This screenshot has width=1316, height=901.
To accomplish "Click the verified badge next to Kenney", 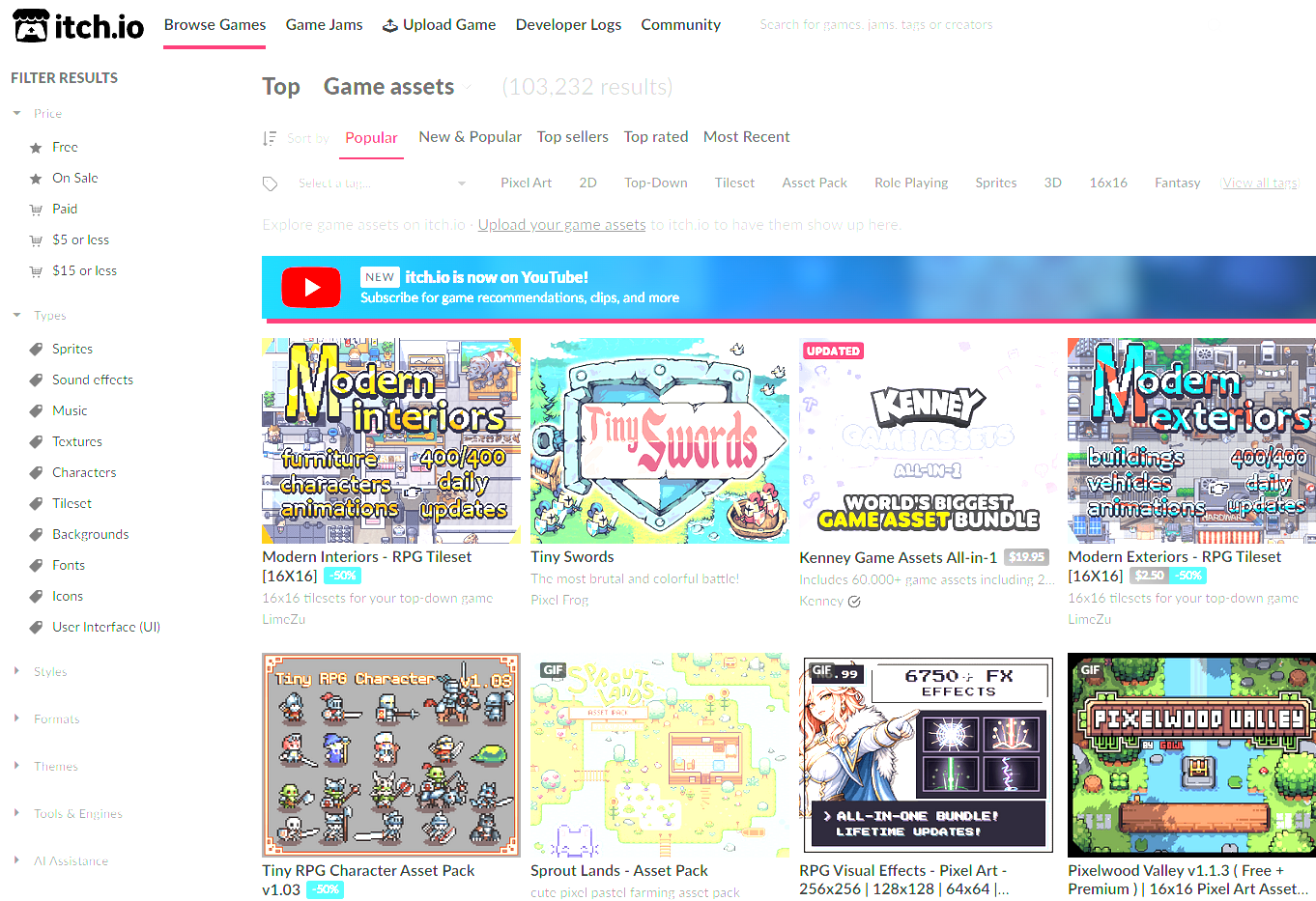I will [x=854, y=602].
